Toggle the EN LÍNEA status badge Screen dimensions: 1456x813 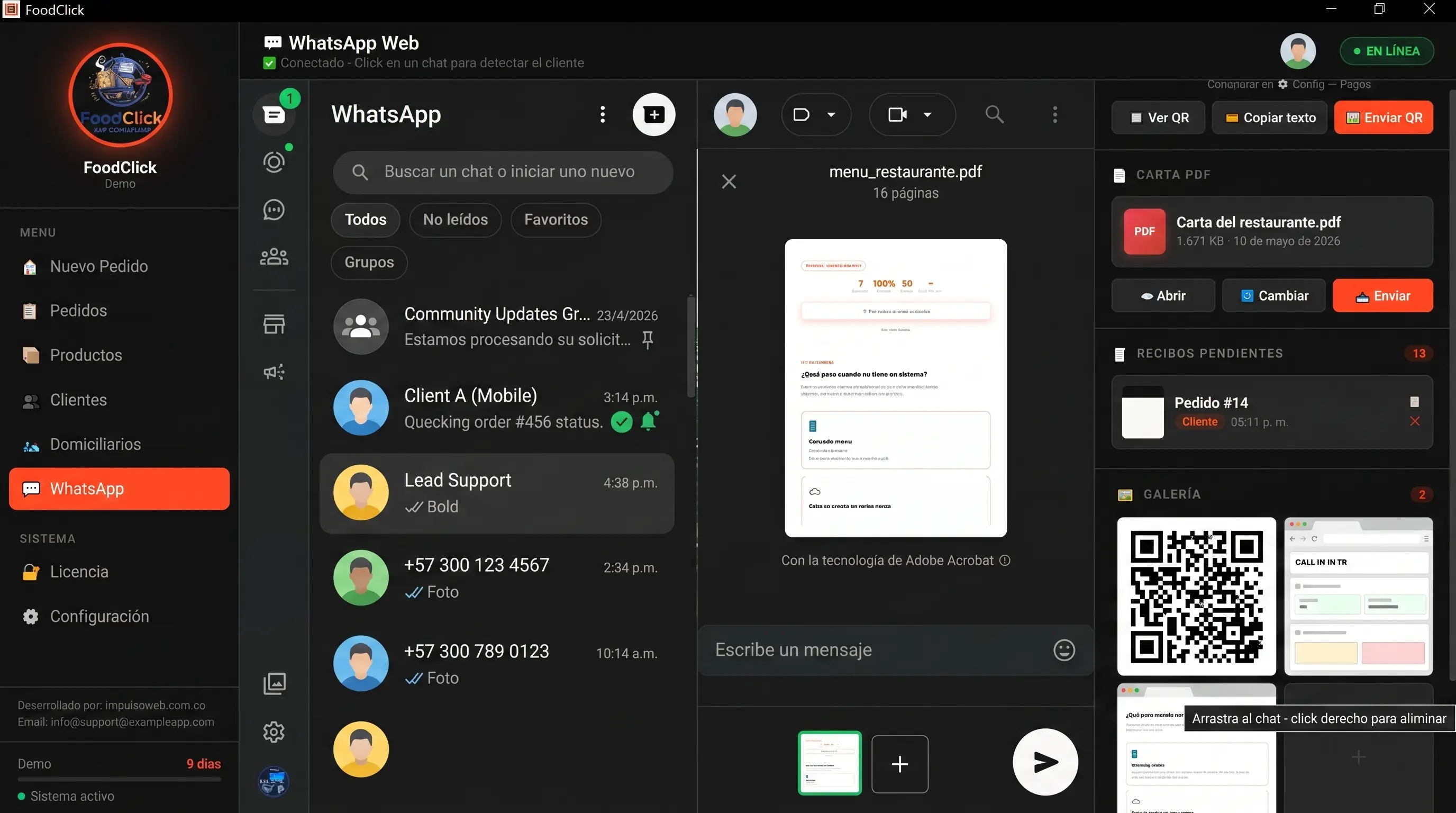coord(1387,51)
